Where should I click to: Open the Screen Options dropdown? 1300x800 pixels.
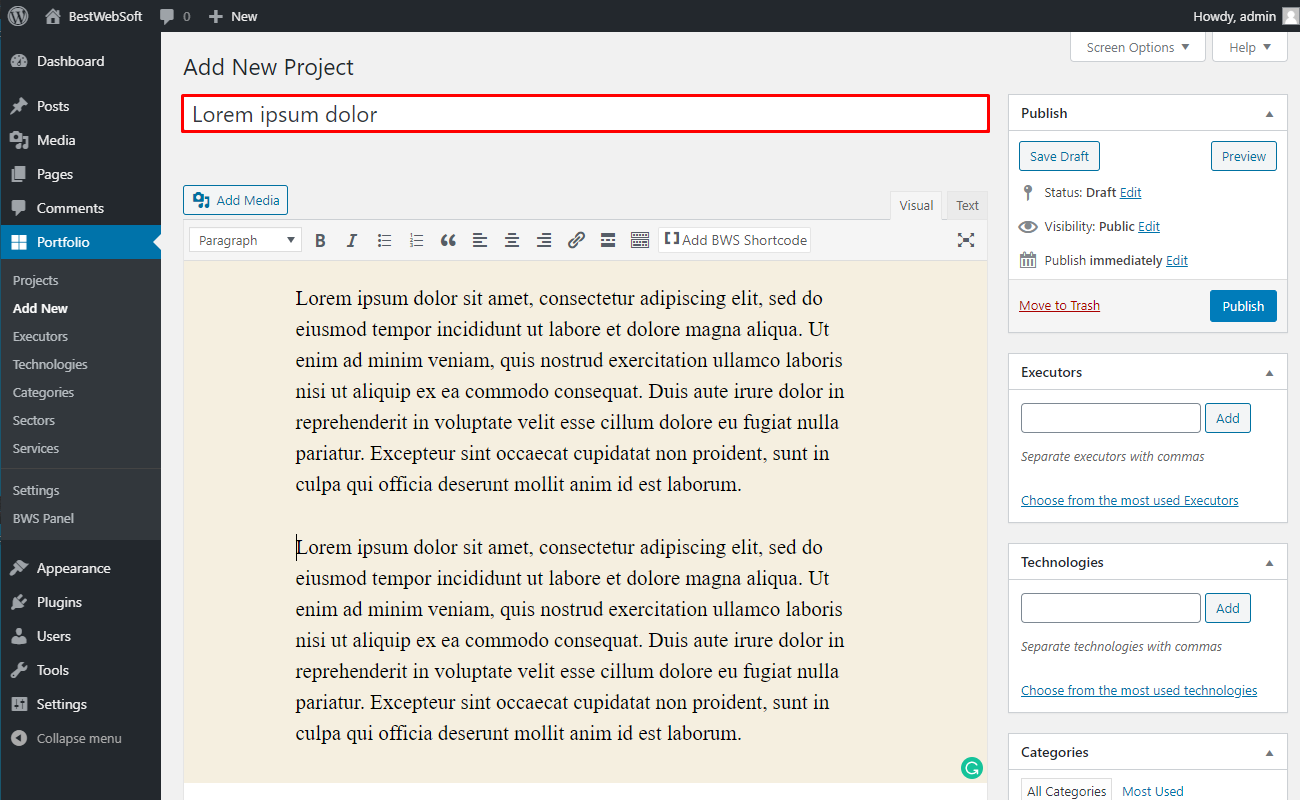pos(1138,47)
